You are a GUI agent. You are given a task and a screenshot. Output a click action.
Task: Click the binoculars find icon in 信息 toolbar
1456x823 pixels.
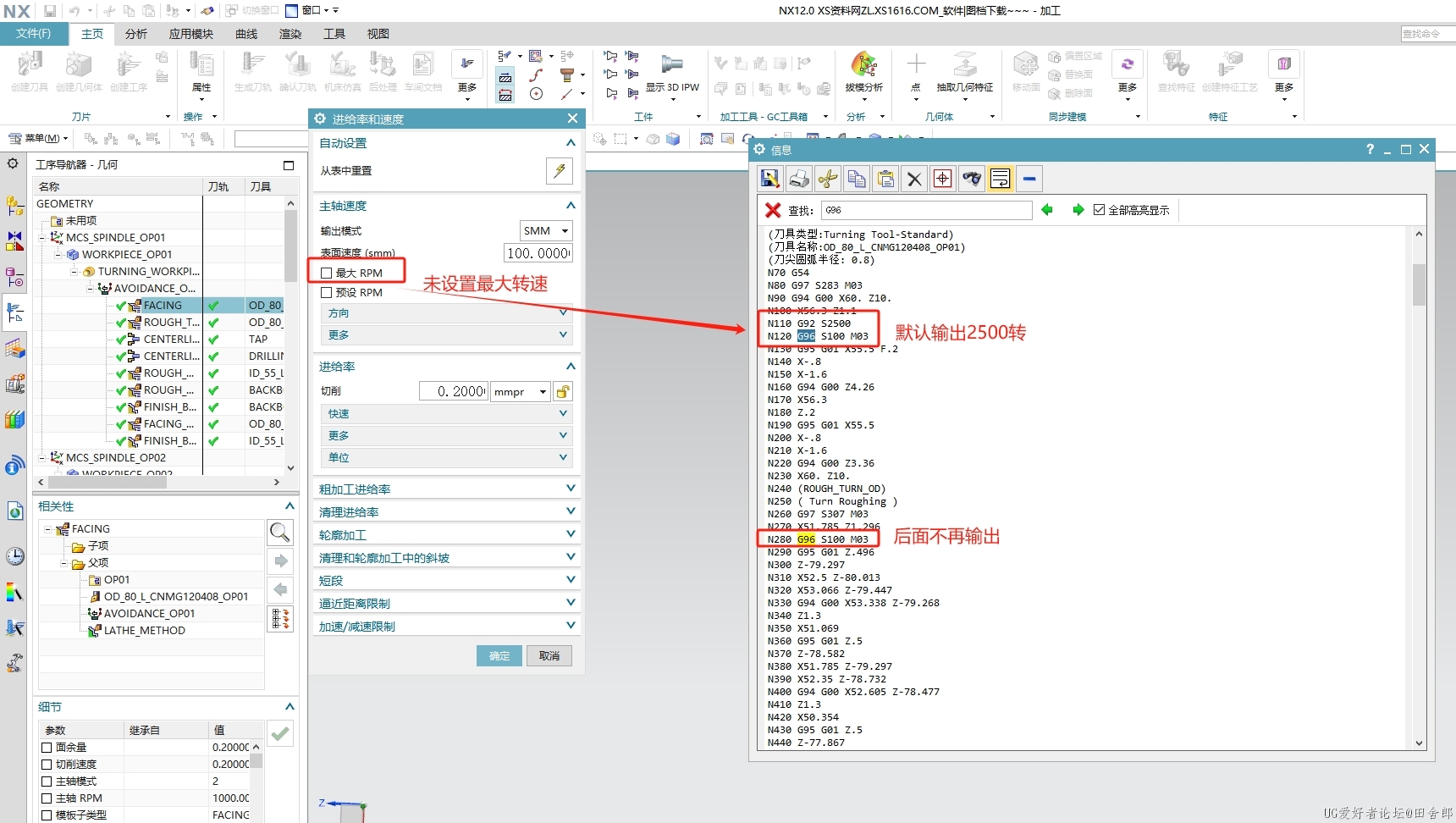[972, 179]
